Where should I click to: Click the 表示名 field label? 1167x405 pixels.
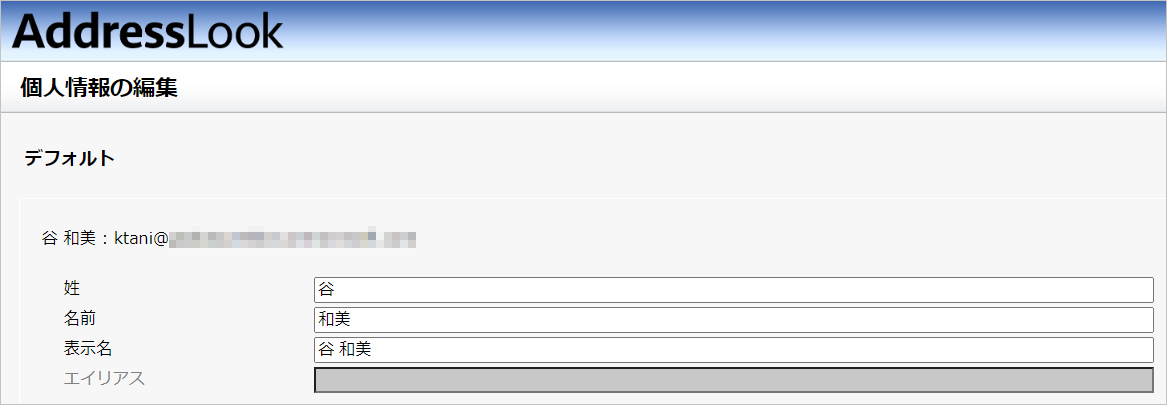[x=88, y=348]
